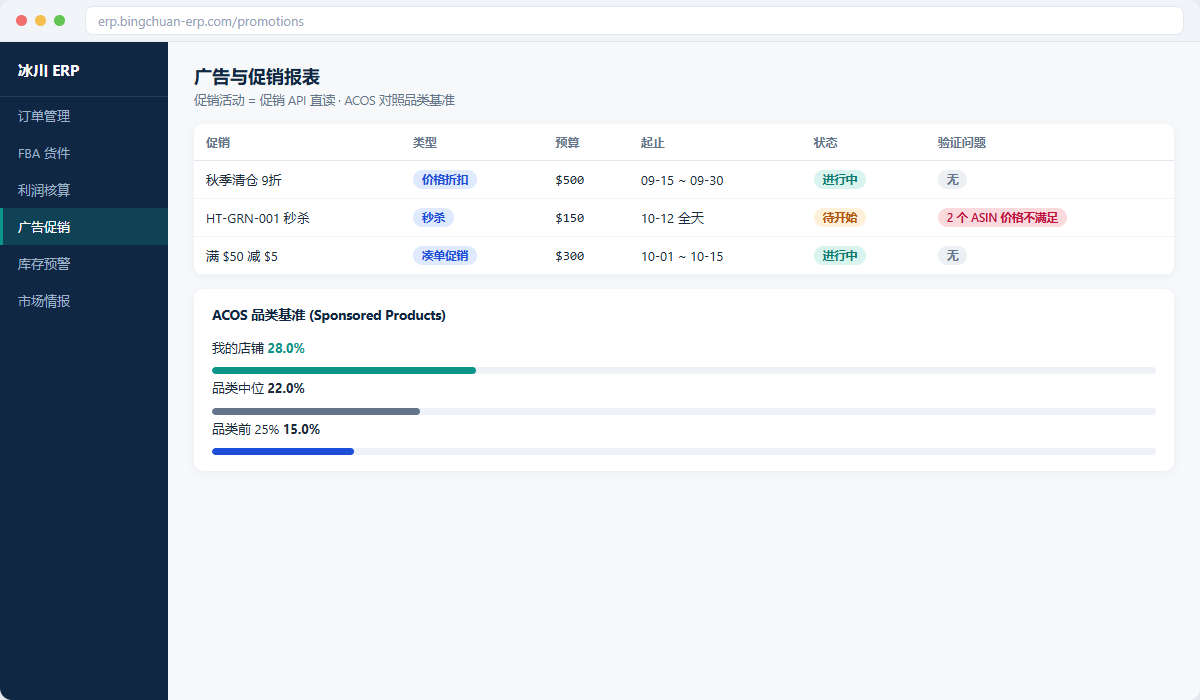The image size is (1200, 700).
Task: Click the green 我的店铺 ACOS progress bar
Action: tap(344, 370)
